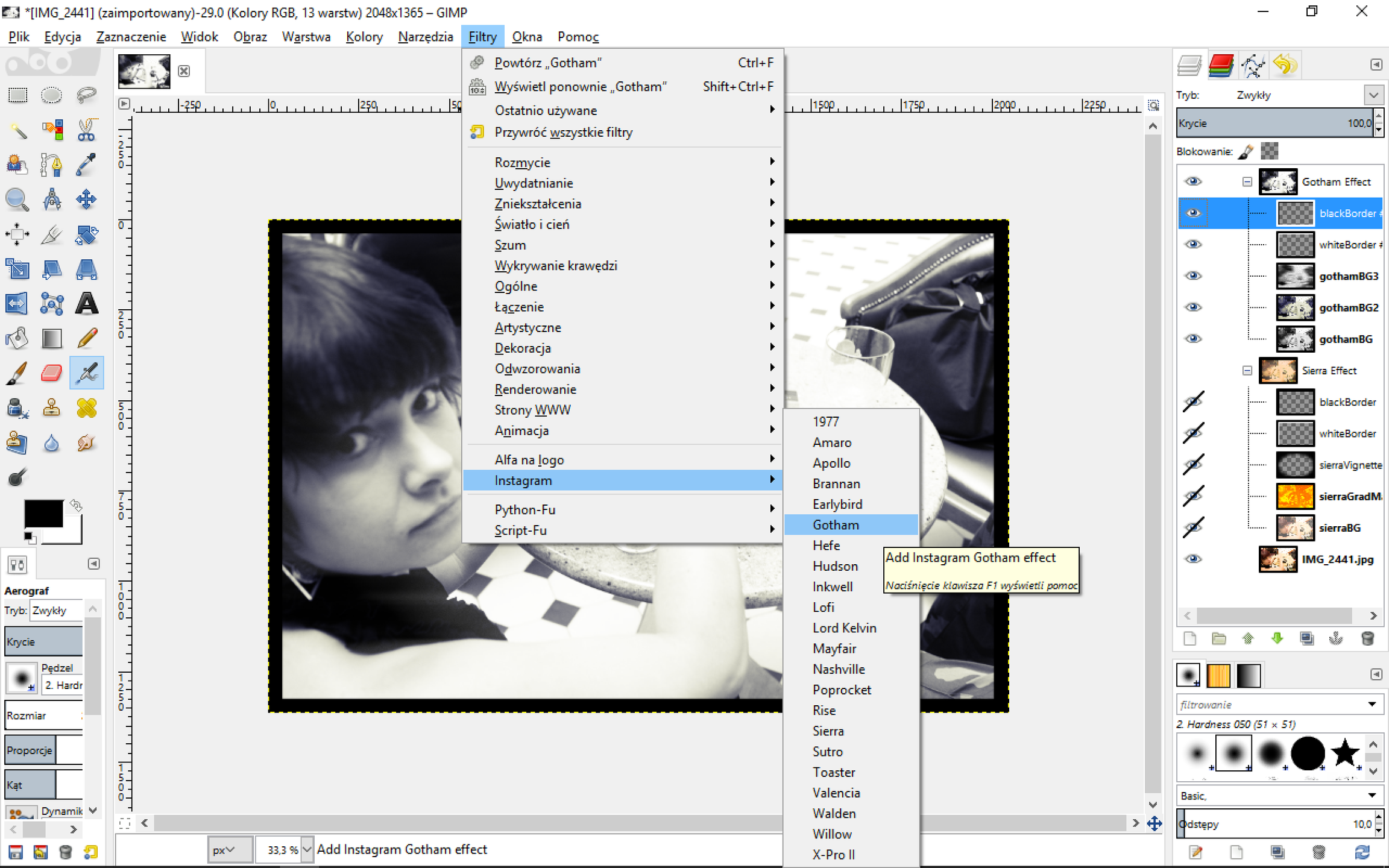Select the Rectangle Select tool
Screen dimensions: 1389x868
[x=17, y=95]
